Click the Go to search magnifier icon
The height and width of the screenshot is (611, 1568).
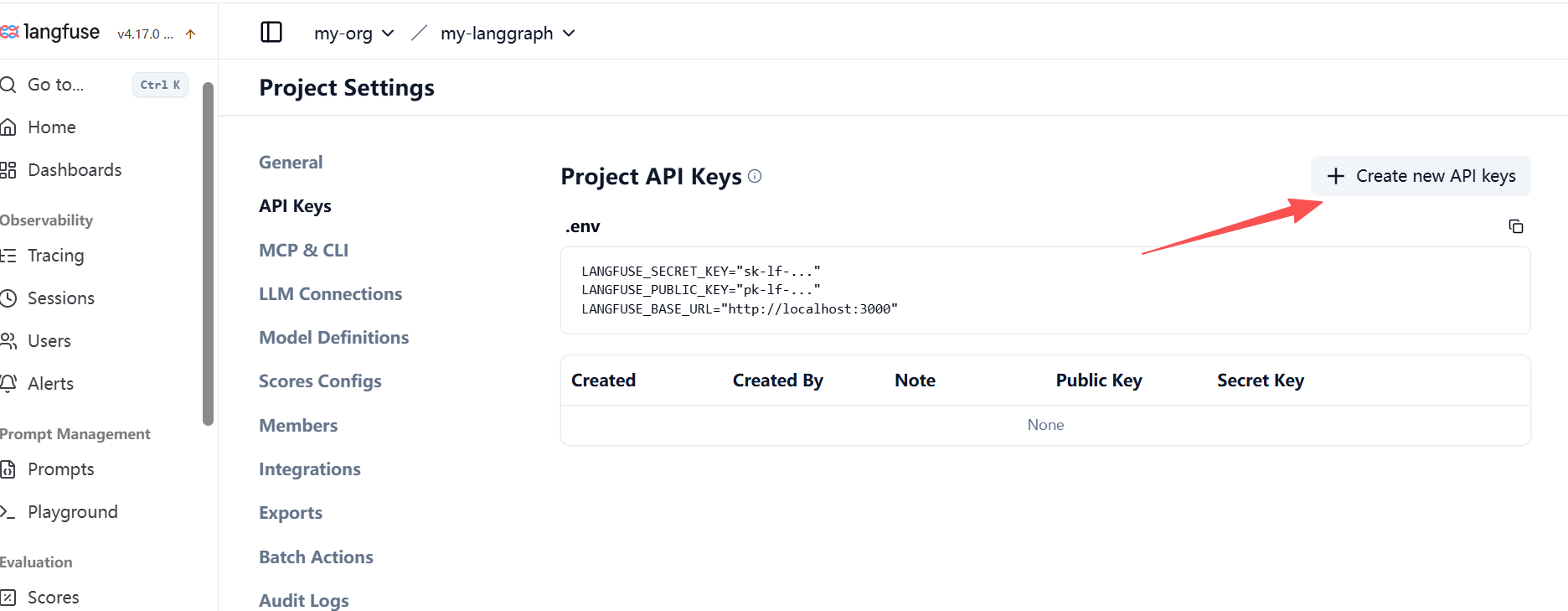8,85
